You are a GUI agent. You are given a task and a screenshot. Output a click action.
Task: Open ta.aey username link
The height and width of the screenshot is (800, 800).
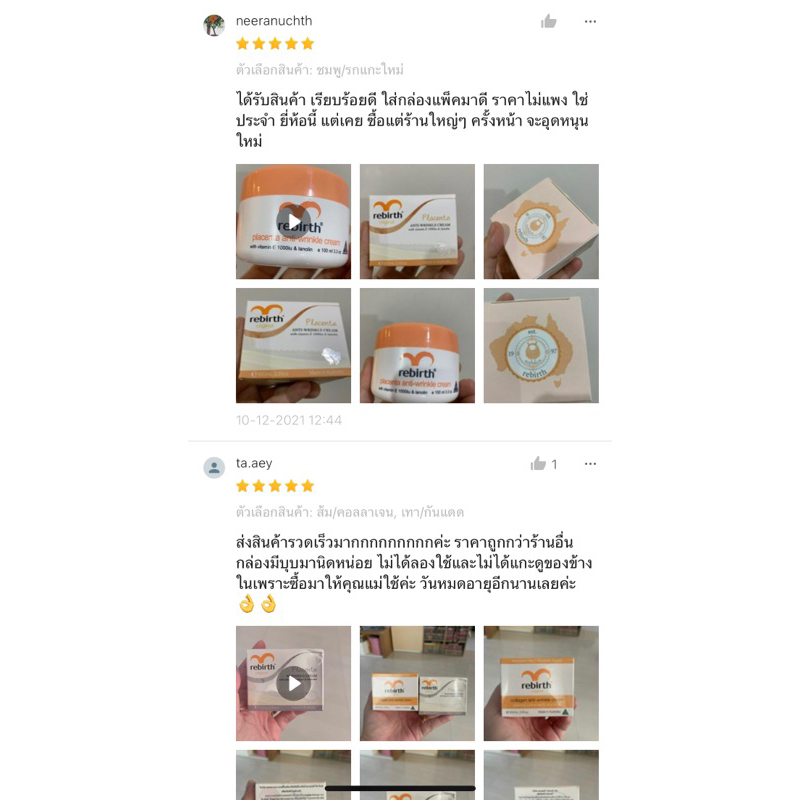pyautogui.click(x=254, y=463)
